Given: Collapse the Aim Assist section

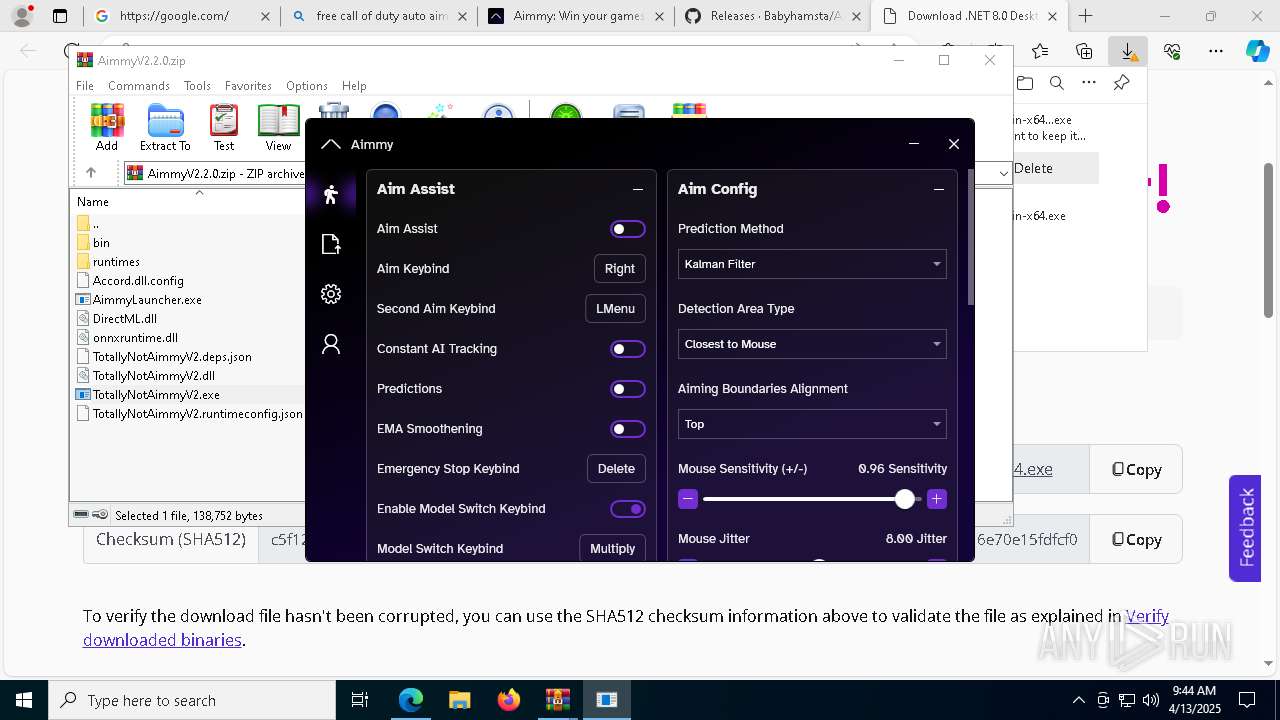Looking at the screenshot, I should (638, 189).
